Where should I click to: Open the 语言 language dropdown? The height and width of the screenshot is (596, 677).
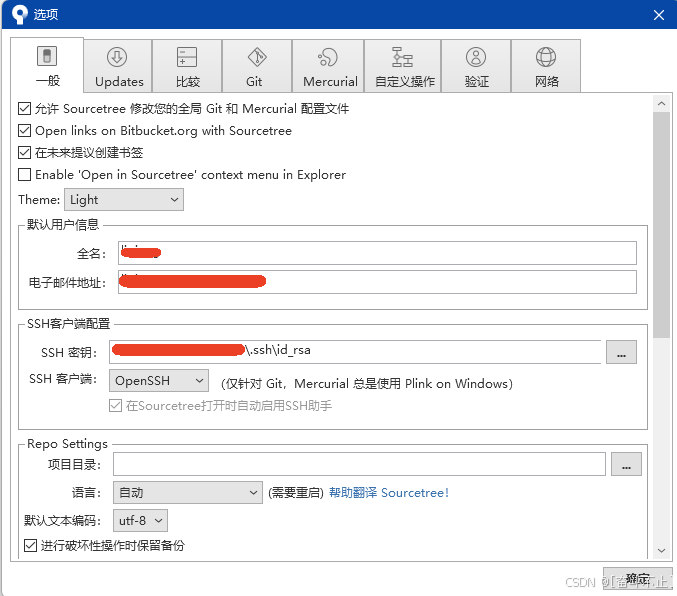tap(188, 492)
